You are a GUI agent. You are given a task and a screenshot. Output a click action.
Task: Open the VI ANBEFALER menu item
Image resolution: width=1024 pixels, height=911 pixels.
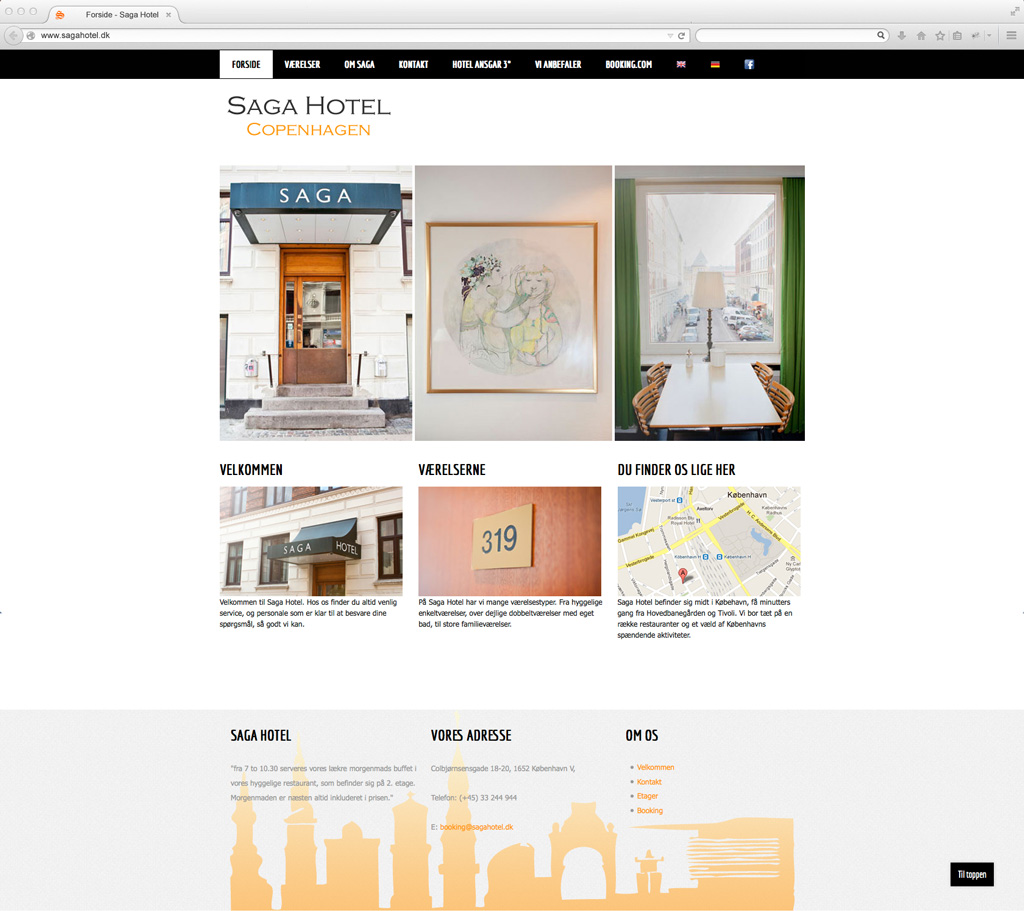pos(558,64)
